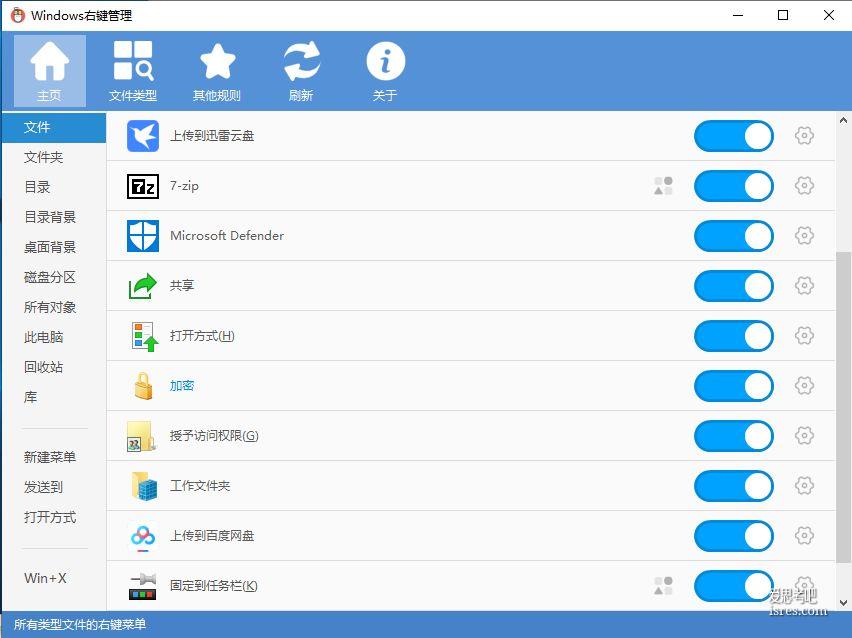The height and width of the screenshot is (638, 852).
Task: Open settings gear for 工作文件夹
Action: (x=804, y=485)
